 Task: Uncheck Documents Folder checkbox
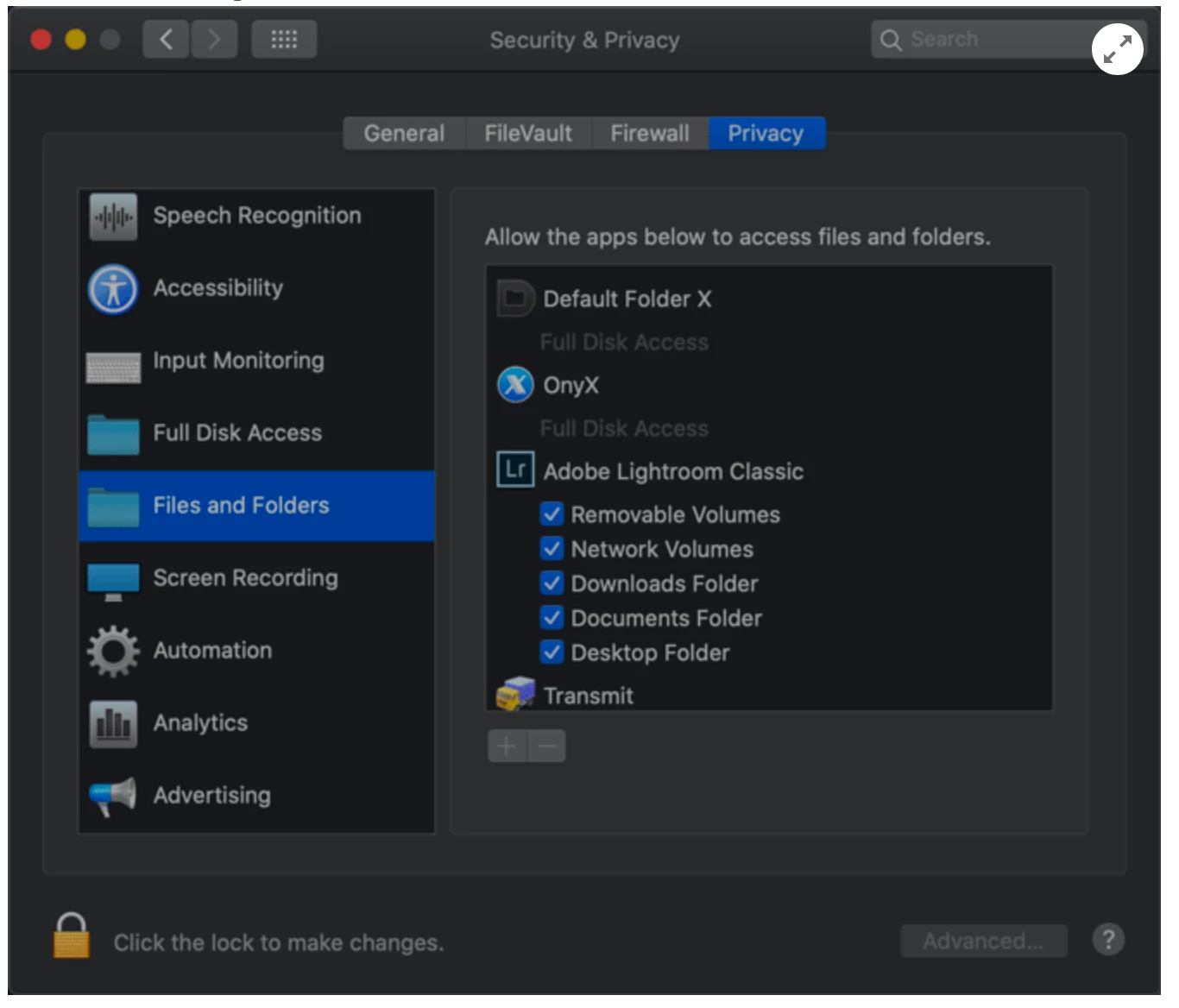[x=552, y=618]
